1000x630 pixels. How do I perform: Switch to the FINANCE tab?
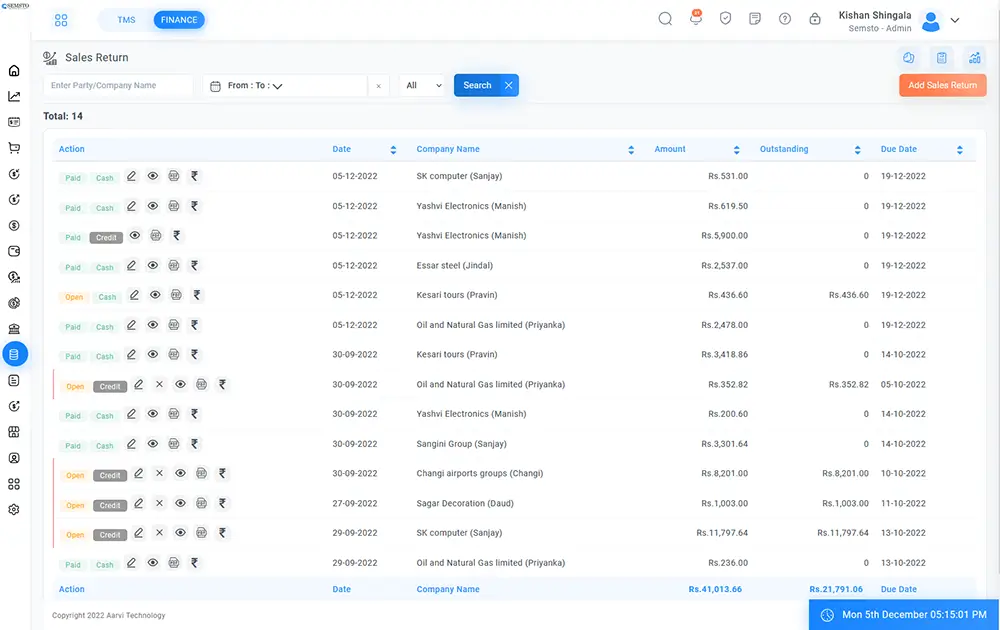(179, 20)
